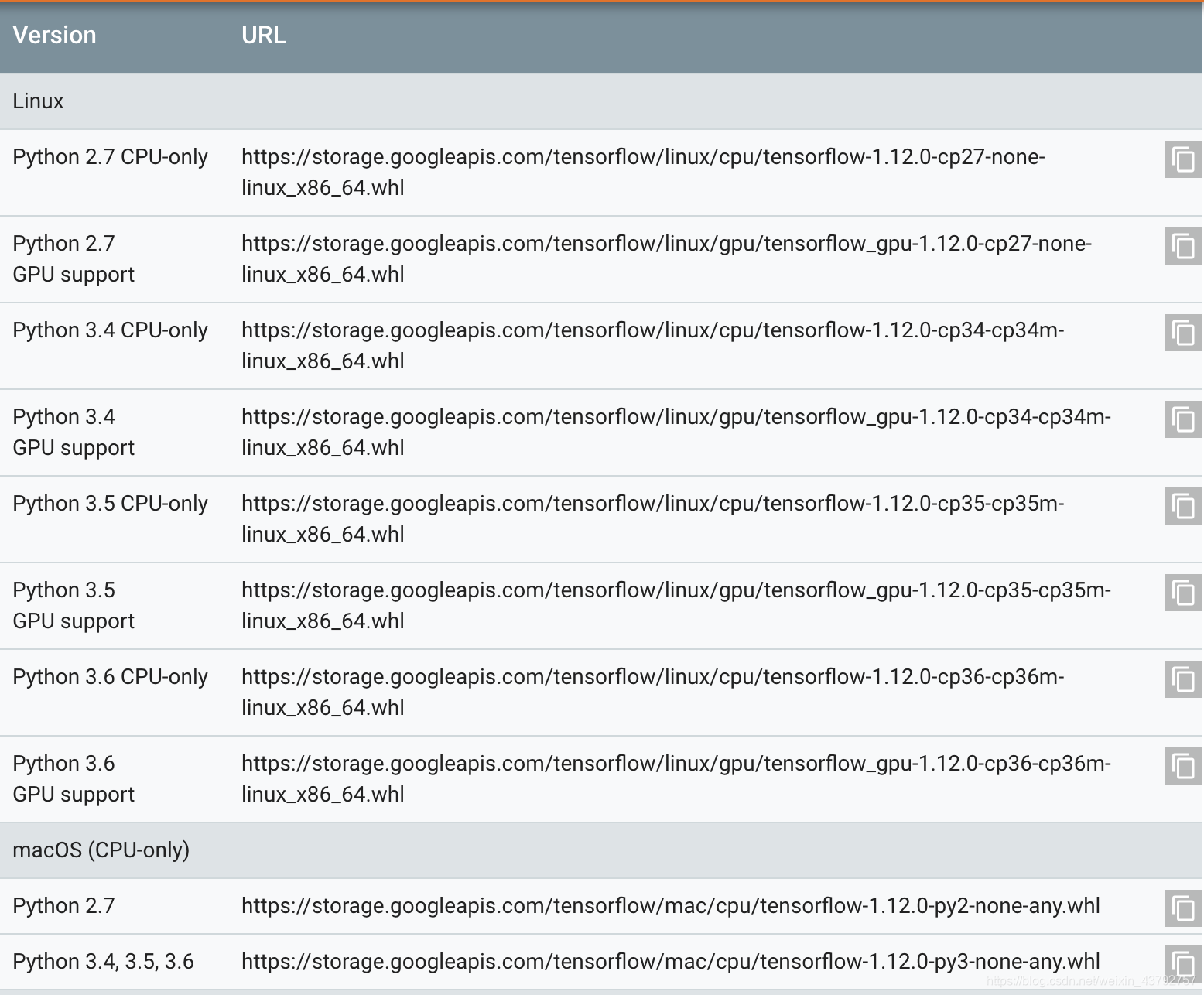The height and width of the screenshot is (995, 1204).
Task: Click the tensorflow_gpu-1.12.0-cp36-cp36m URL text
Action: tap(676, 778)
